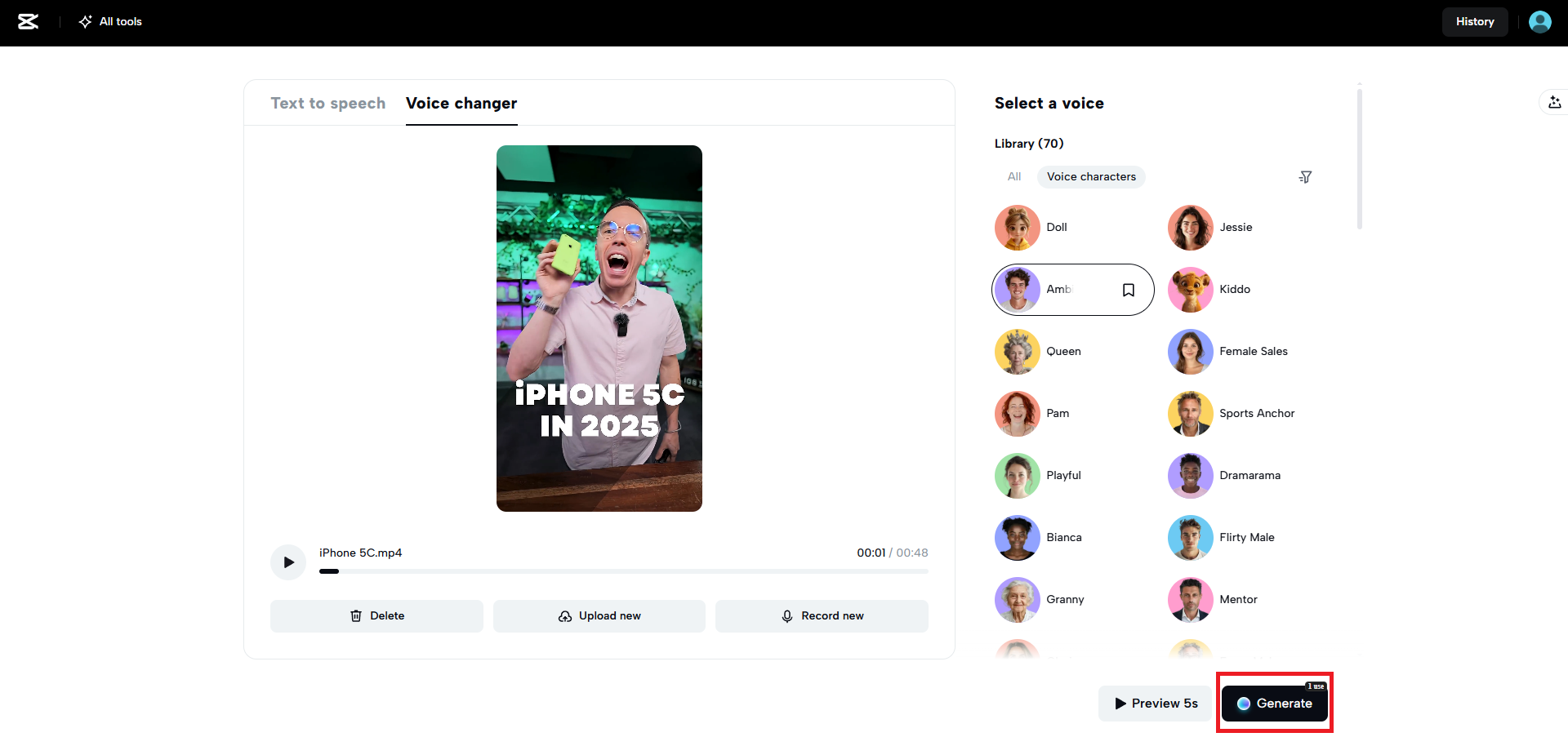Open the user profile avatar
This screenshot has width=1568, height=746.
1539,22
